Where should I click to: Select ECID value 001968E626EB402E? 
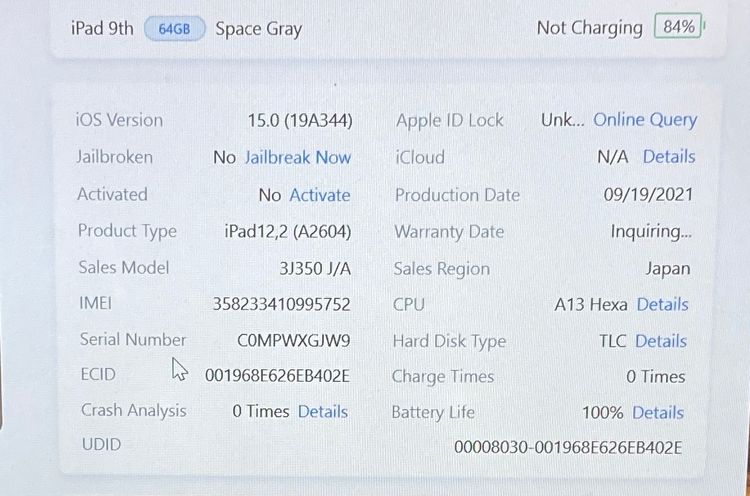click(277, 376)
